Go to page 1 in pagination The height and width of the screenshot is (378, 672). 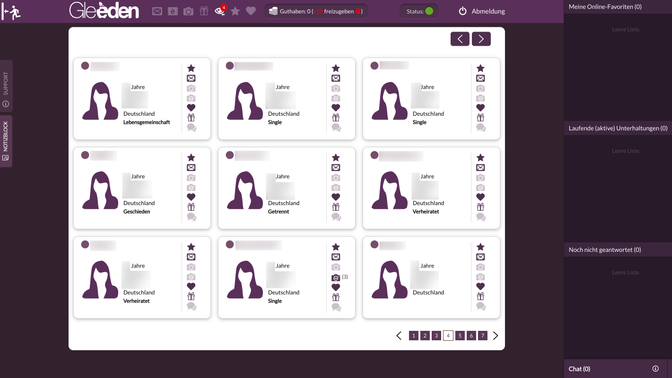(413, 336)
